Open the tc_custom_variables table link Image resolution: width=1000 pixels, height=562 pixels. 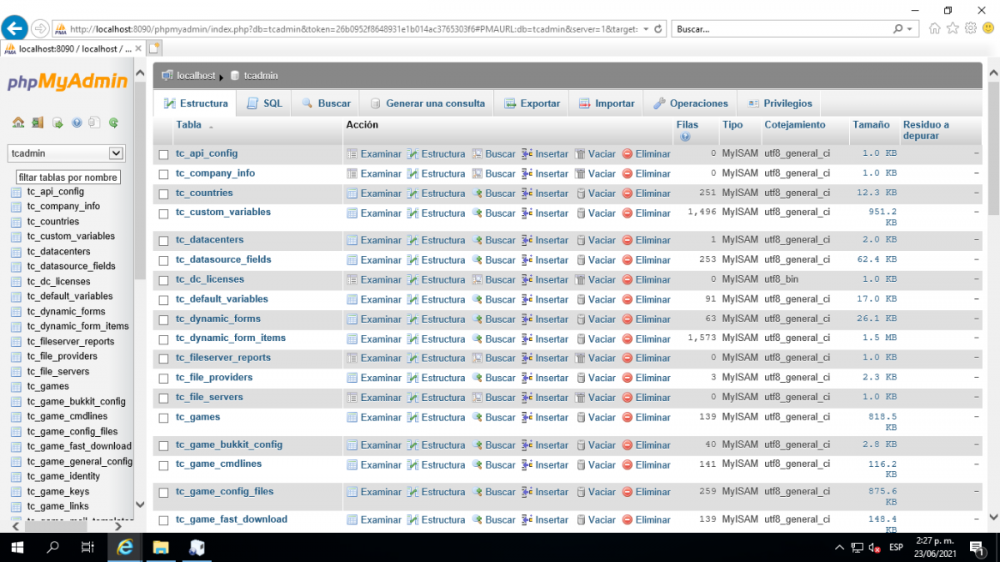click(223, 212)
